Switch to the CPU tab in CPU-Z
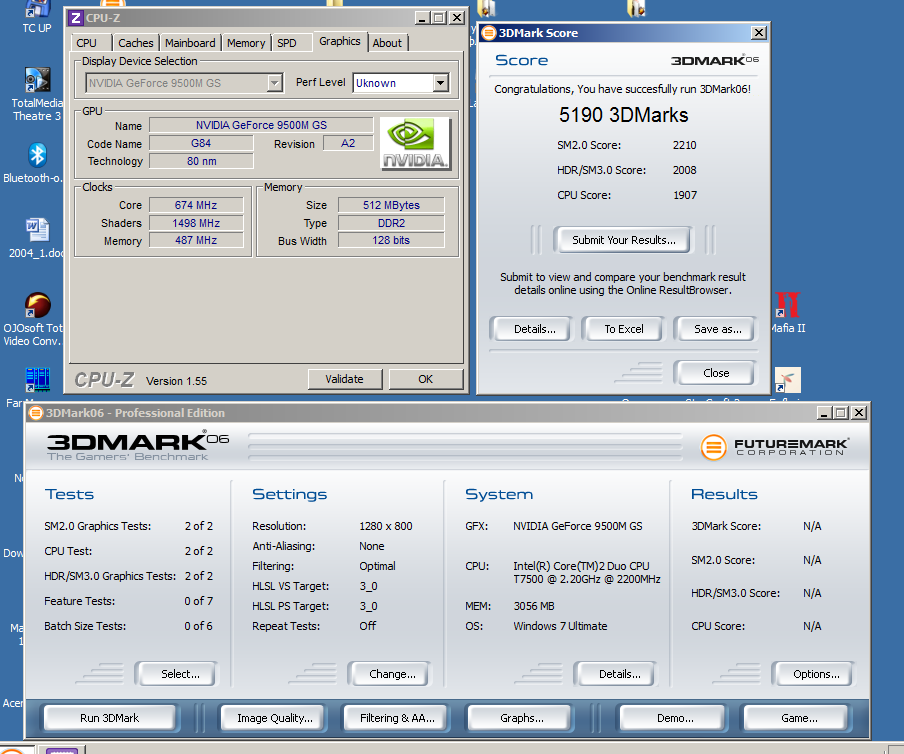The width and height of the screenshot is (904, 754). (86, 43)
